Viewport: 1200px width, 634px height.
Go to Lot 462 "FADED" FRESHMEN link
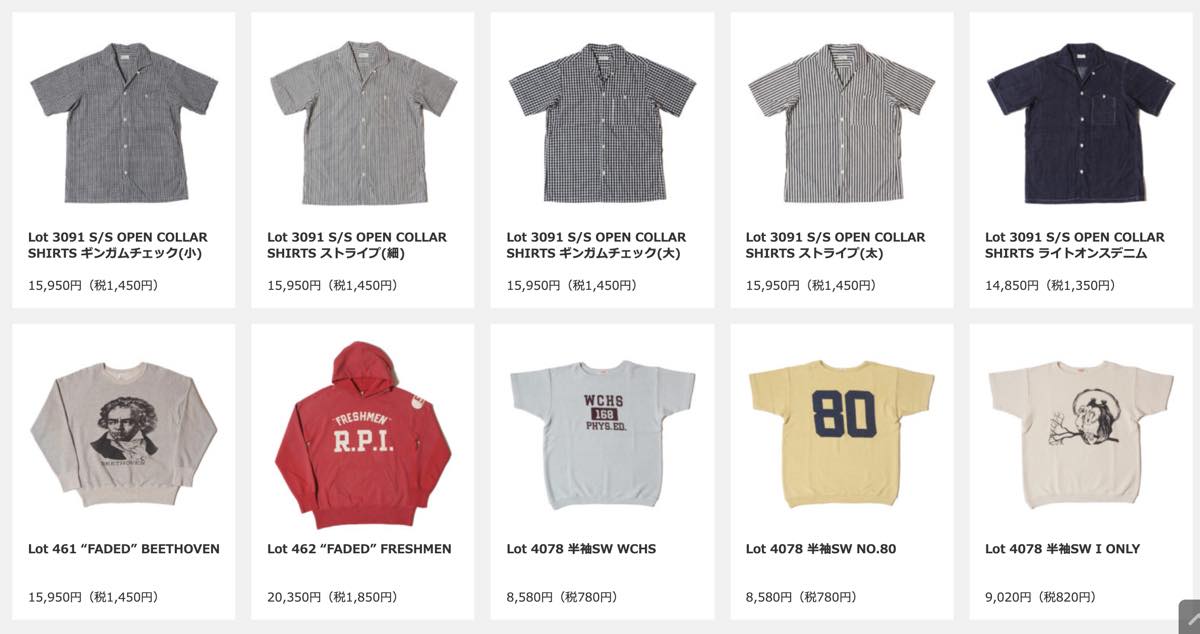pos(359,549)
